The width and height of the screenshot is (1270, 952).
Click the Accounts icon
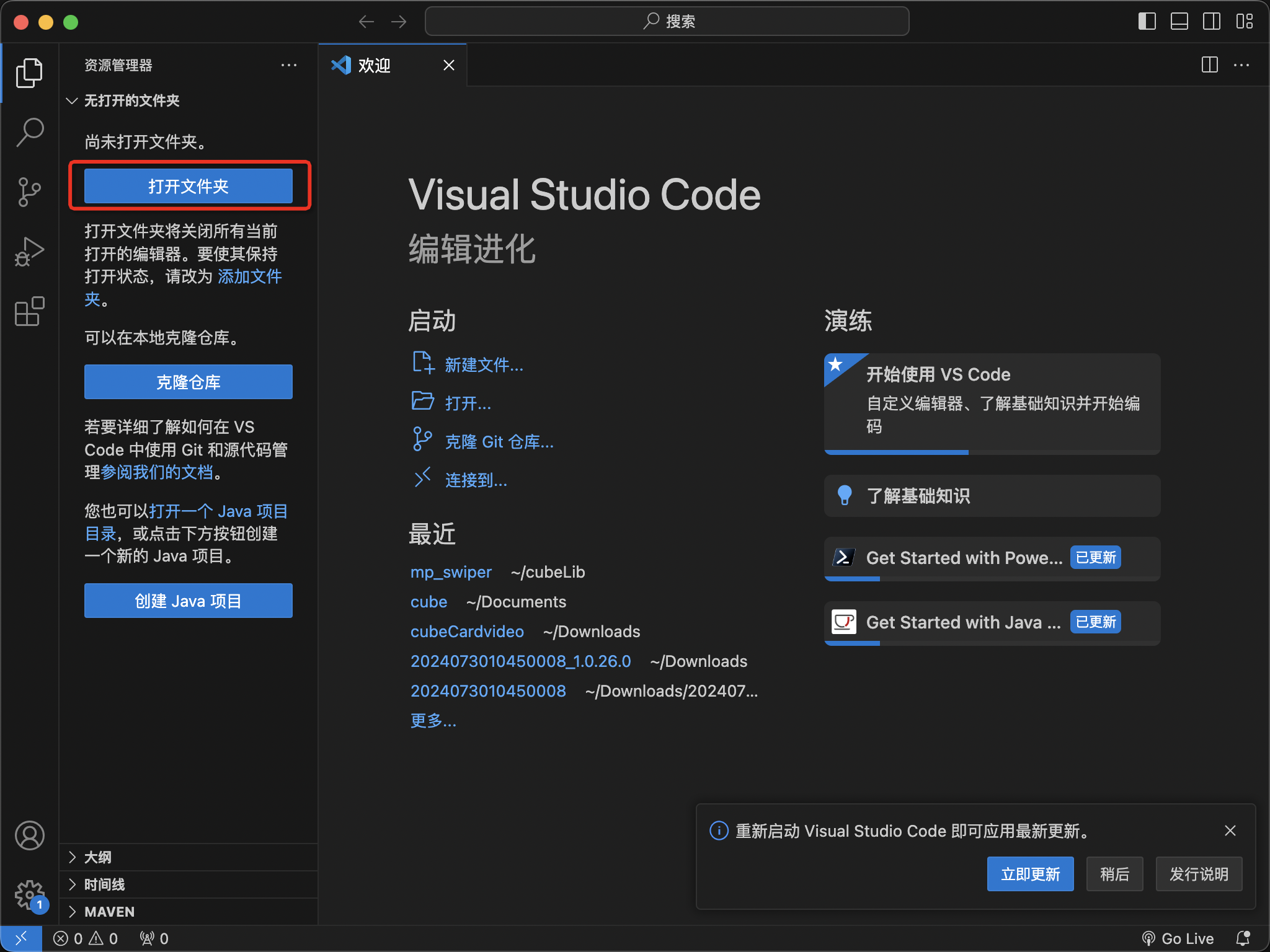(29, 835)
